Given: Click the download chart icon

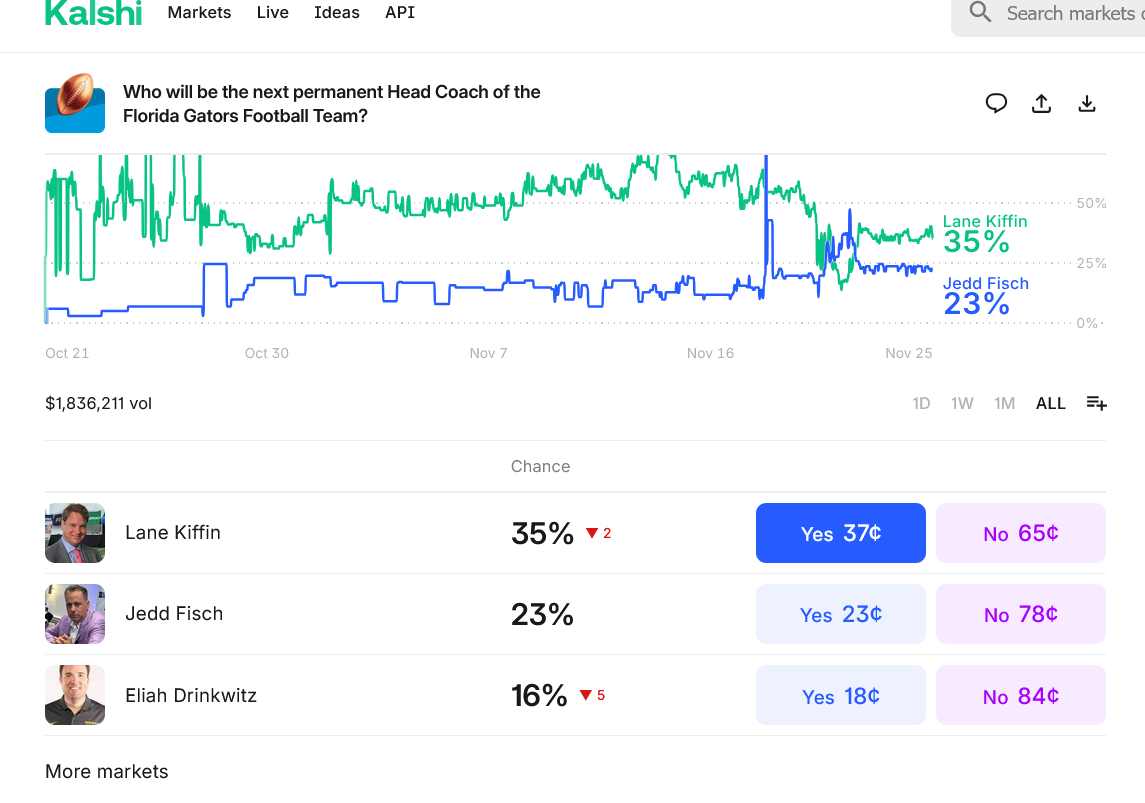Looking at the screenshot, I should click(x=1087, y=103).
